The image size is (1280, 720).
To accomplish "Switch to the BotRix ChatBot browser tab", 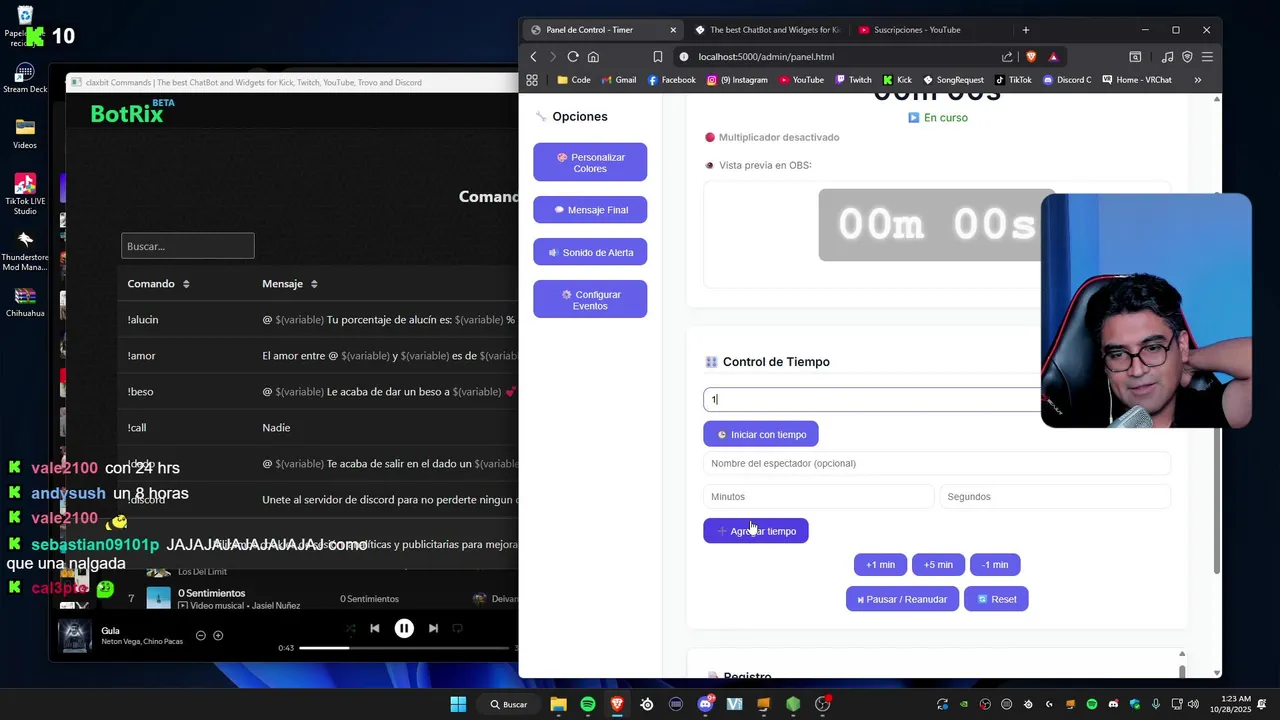I will click(766, 30).
